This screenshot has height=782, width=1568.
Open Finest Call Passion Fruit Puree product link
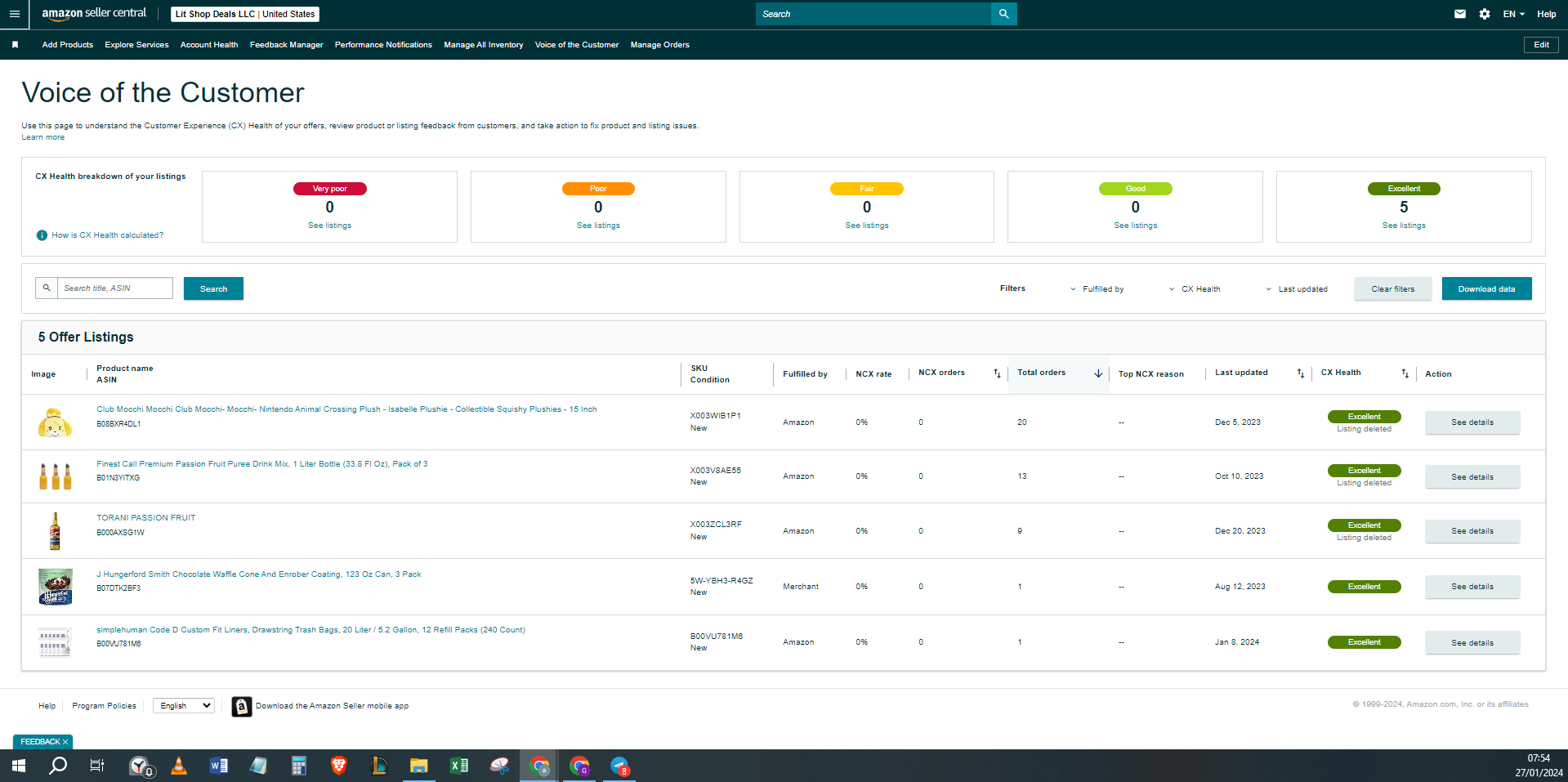(x=261, y=464)
